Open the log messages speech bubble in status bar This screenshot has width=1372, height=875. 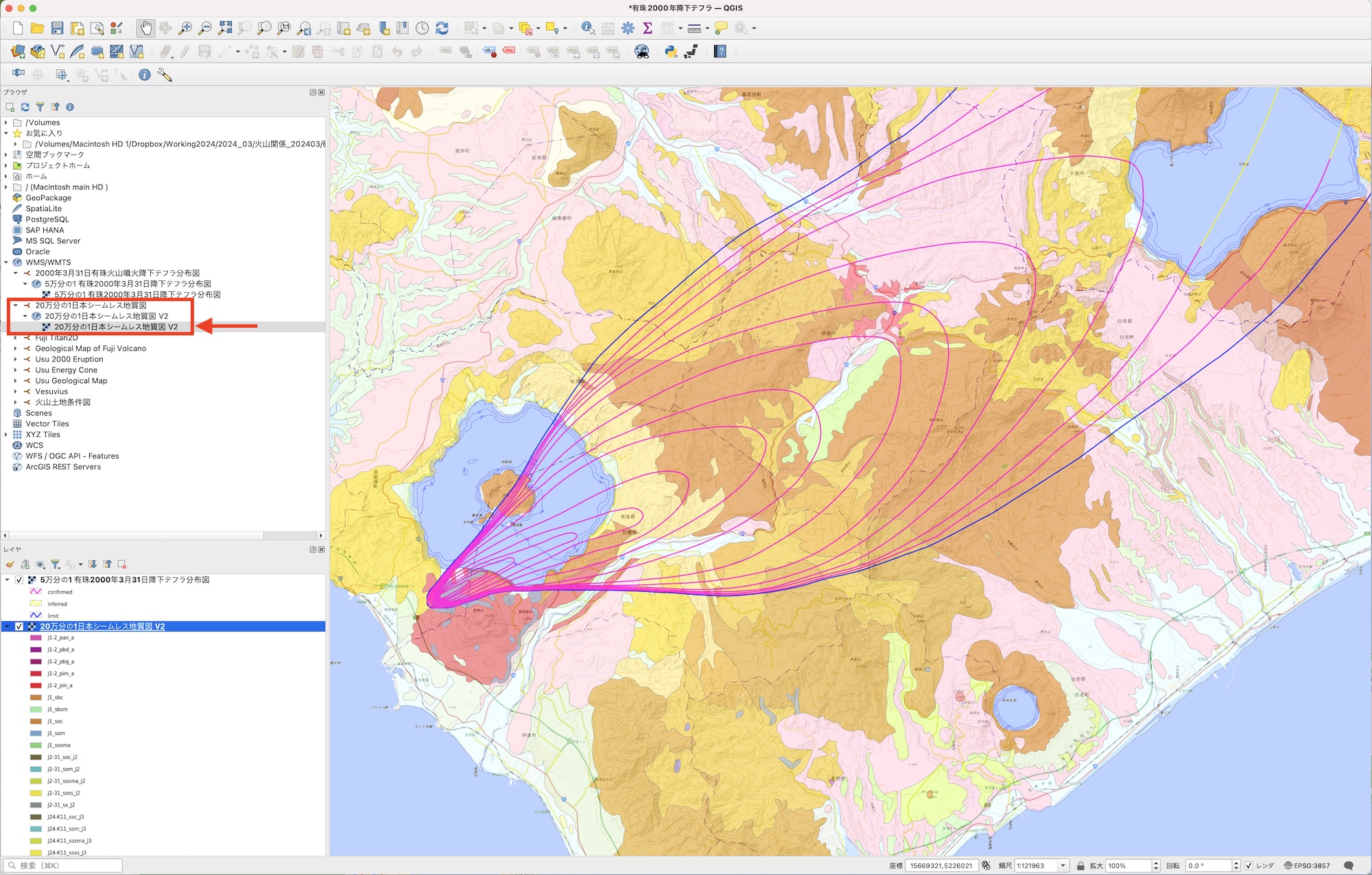coord(1348,865)
